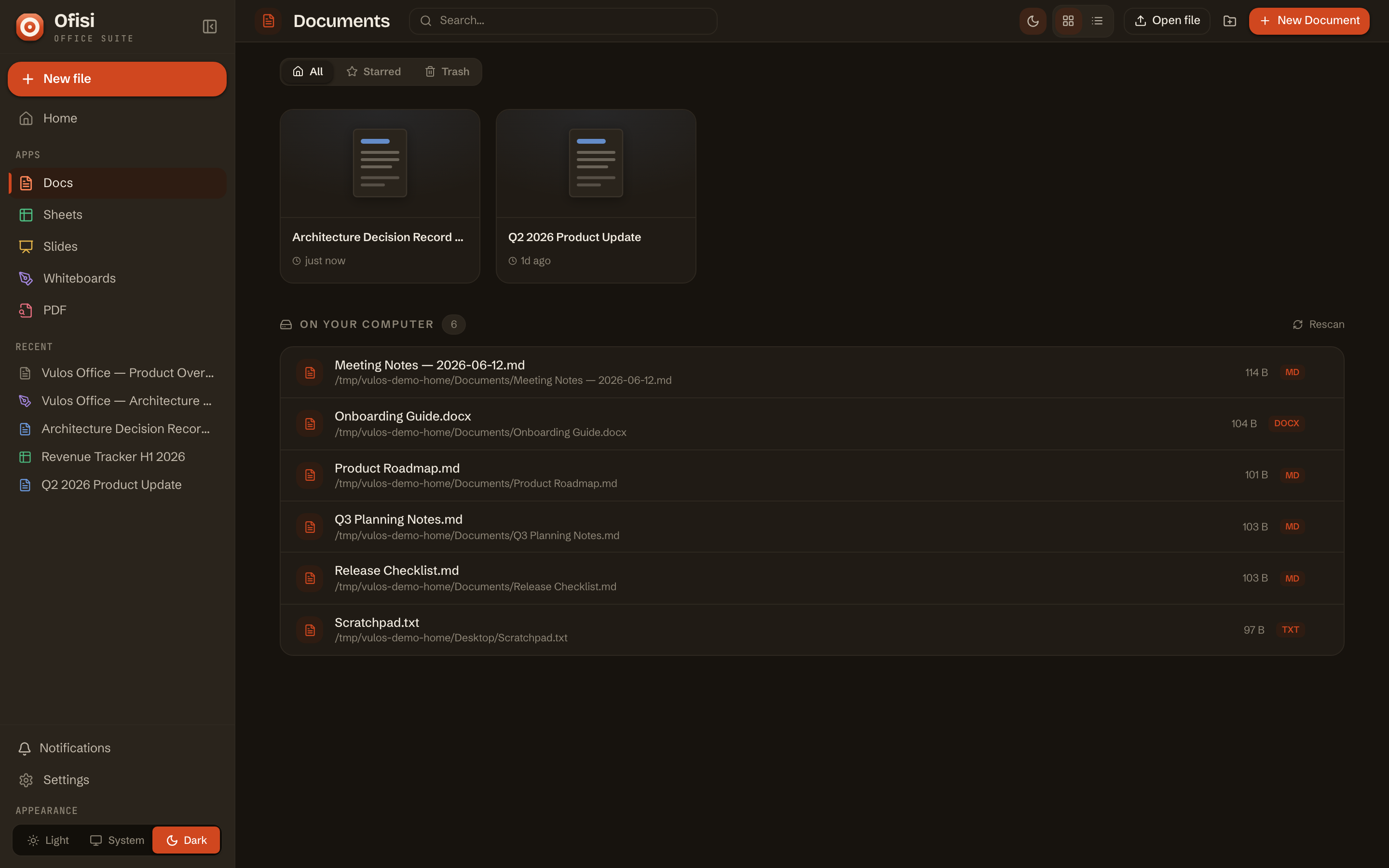
Task: Open Meeting Notes — 2026-06-12.md
Action: pos(812,373)
